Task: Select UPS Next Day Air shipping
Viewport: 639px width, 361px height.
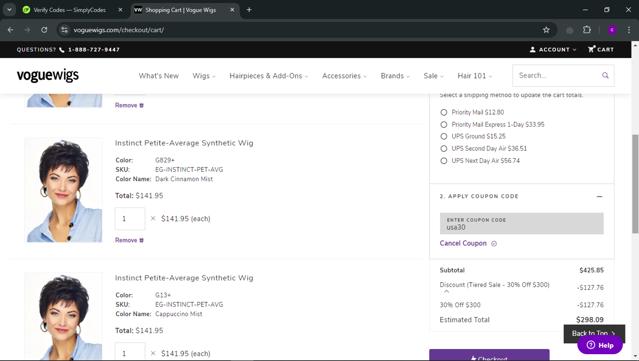Action: click(x=444, y=161)
